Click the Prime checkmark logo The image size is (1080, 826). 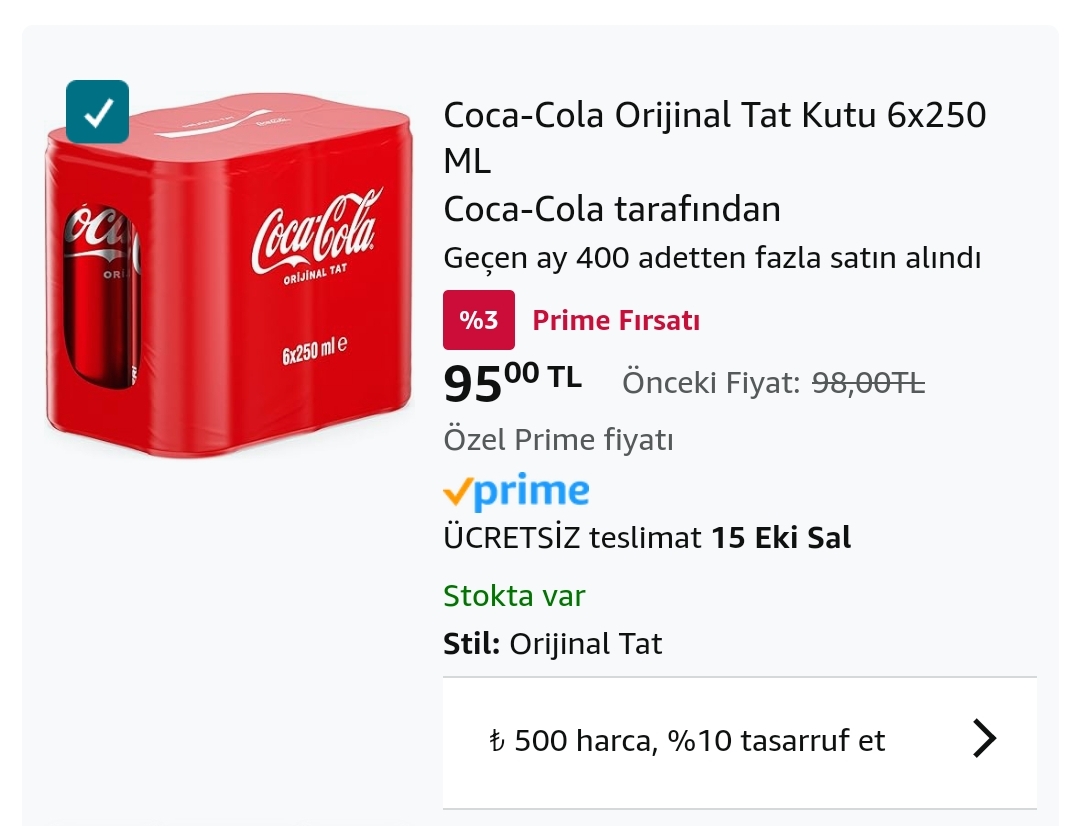[x=515, y=491]
